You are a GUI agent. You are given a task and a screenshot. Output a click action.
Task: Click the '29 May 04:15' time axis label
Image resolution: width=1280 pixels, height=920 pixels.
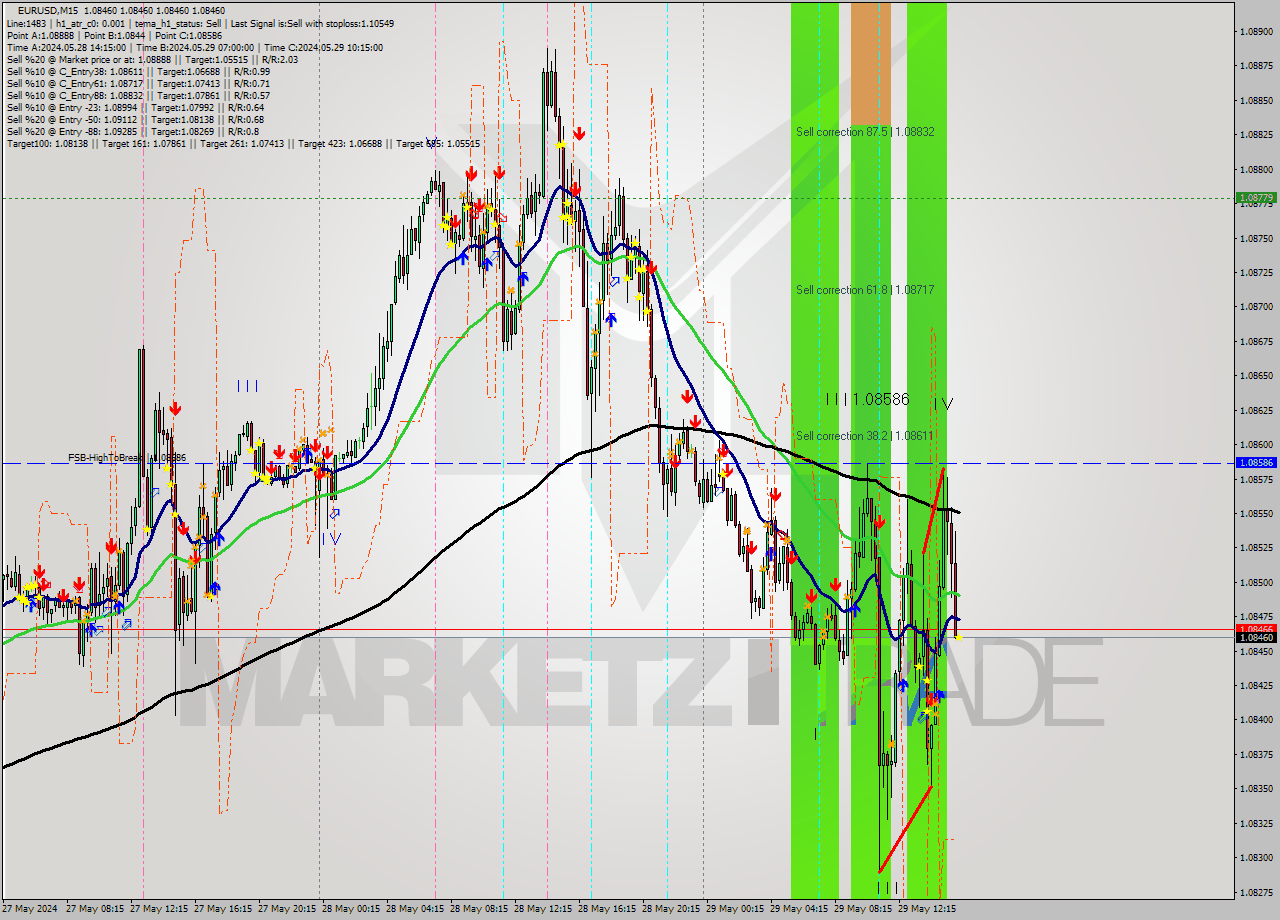click(799, 909)
